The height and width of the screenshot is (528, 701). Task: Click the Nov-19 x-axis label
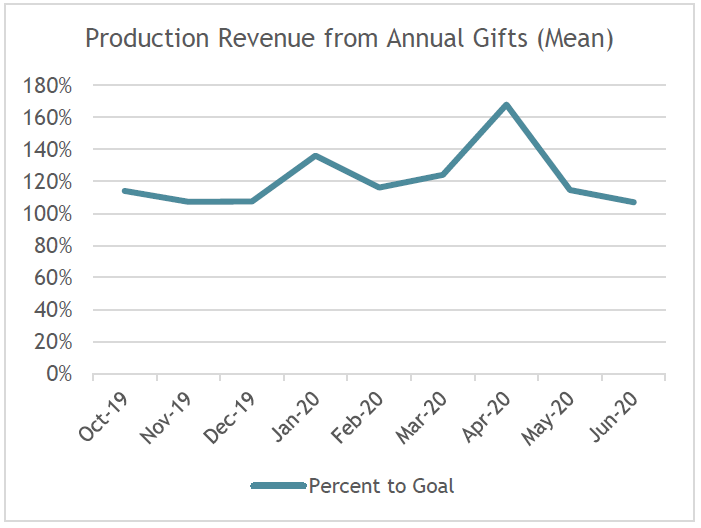point(166,418)
